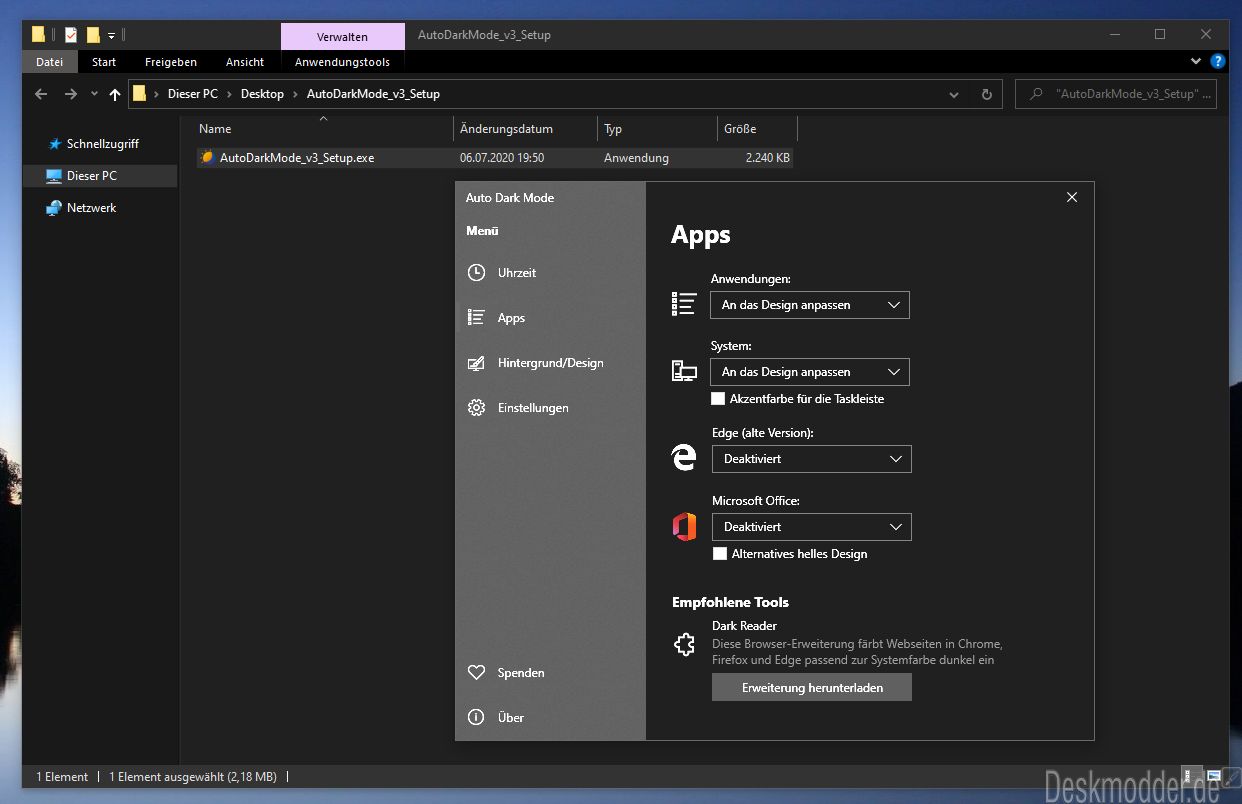The height and width of the screenshot is (804, 1242).
Task: Open Hintergrund/Design picture icon
Action: (477, 363)
